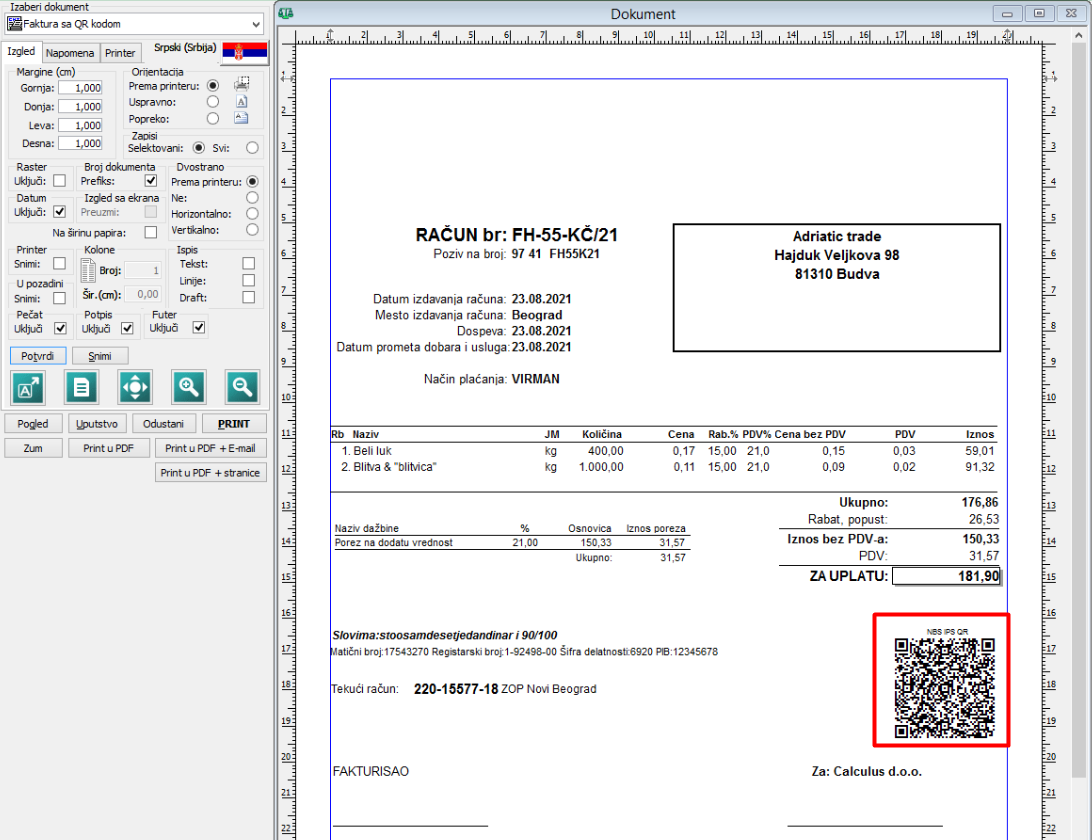The width and height of the screenshot is (1092, 840).
Task: Select Dvostrano Horizontalno radio
Action: point(252,213)
